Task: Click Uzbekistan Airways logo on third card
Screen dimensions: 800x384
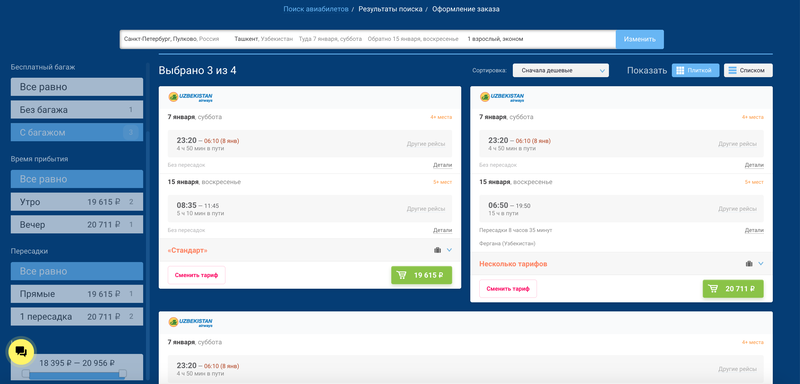Action: click(191, 322)
